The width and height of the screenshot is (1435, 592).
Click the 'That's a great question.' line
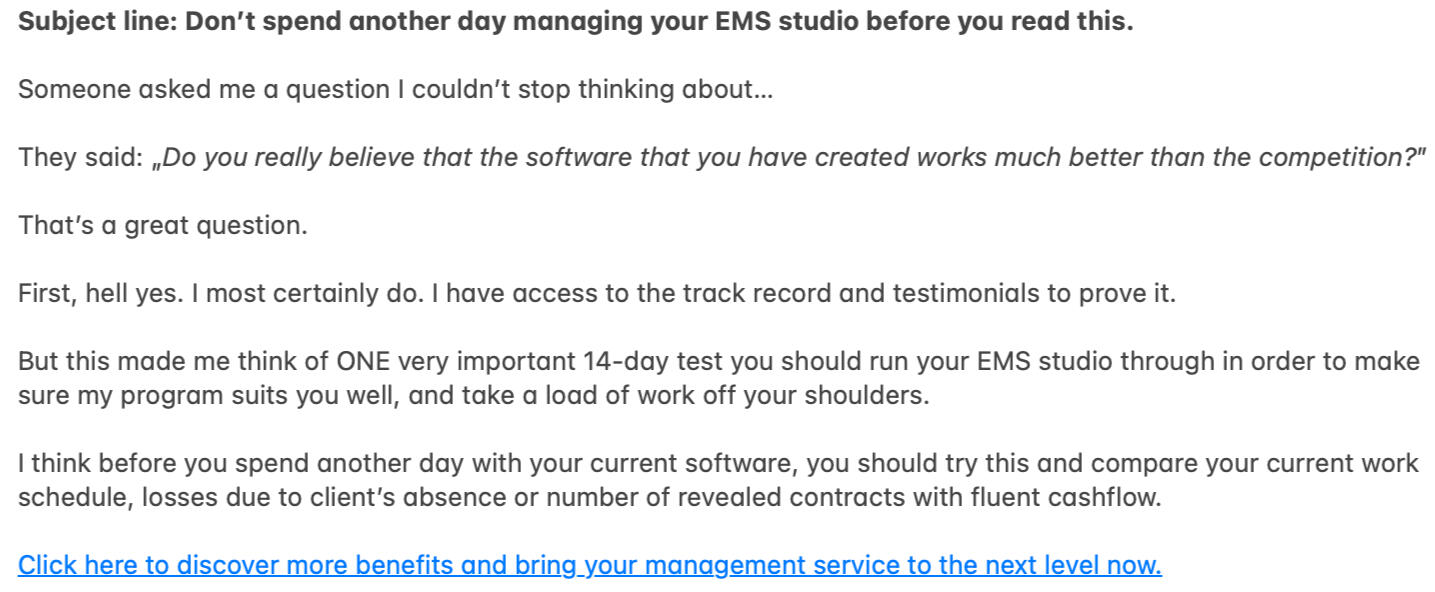coord(163,226)
